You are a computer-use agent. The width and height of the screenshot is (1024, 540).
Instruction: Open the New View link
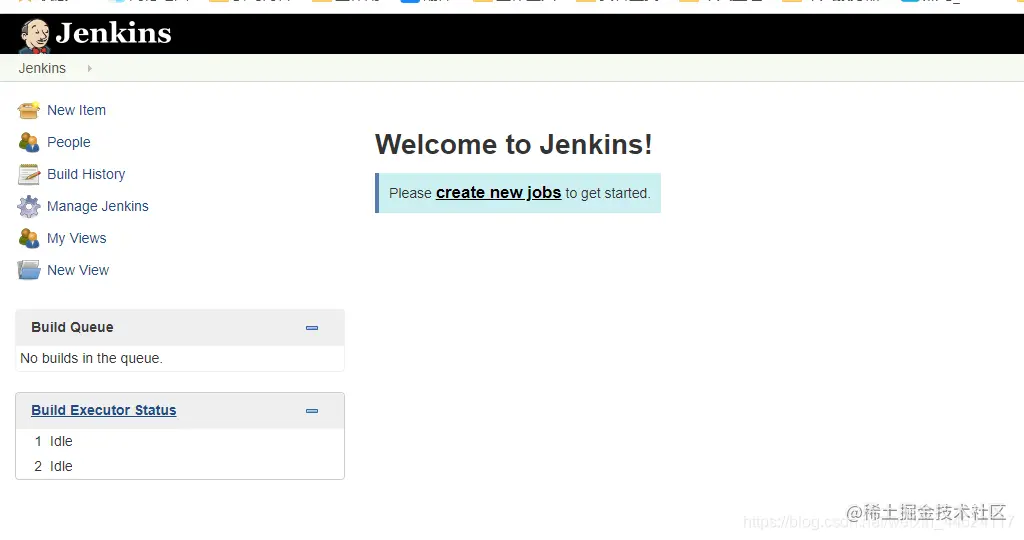click(78, 270)
